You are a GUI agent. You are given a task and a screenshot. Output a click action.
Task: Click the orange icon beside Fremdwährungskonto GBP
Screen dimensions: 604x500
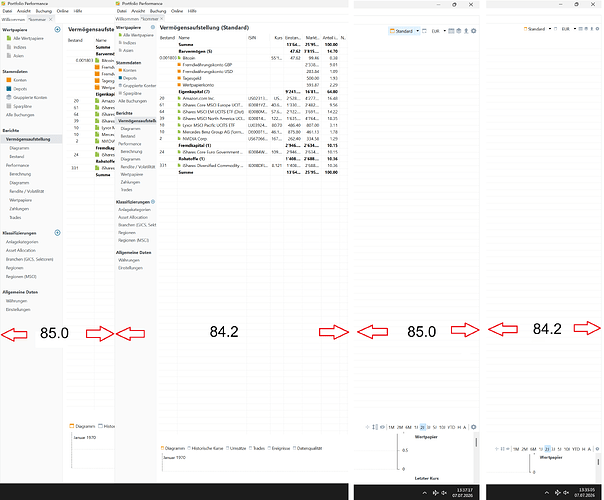click(180, 65)
